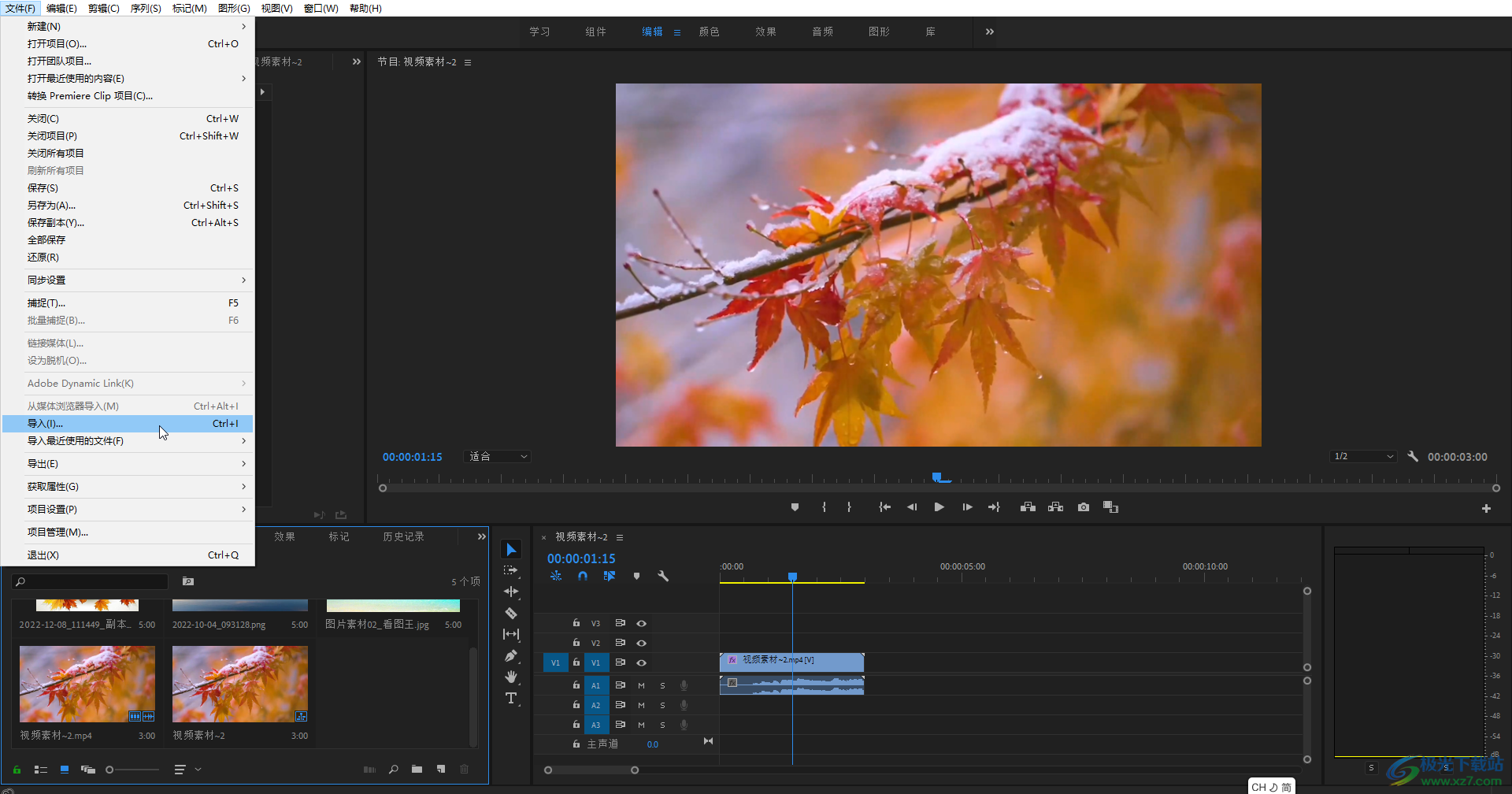This screenshot has height=794, width=1512.
Task: Select the 视频素材~2.mp4 thumbnail in project
Action: 87,684
